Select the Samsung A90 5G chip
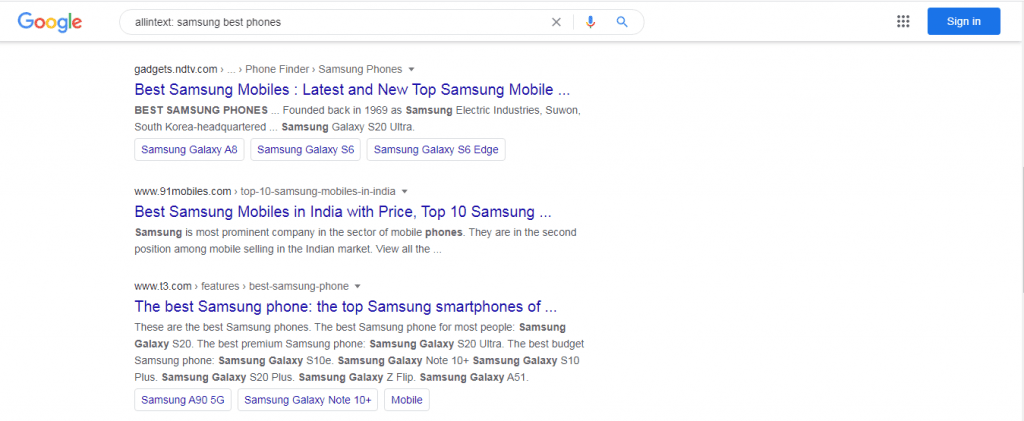 tap(183, 400)
